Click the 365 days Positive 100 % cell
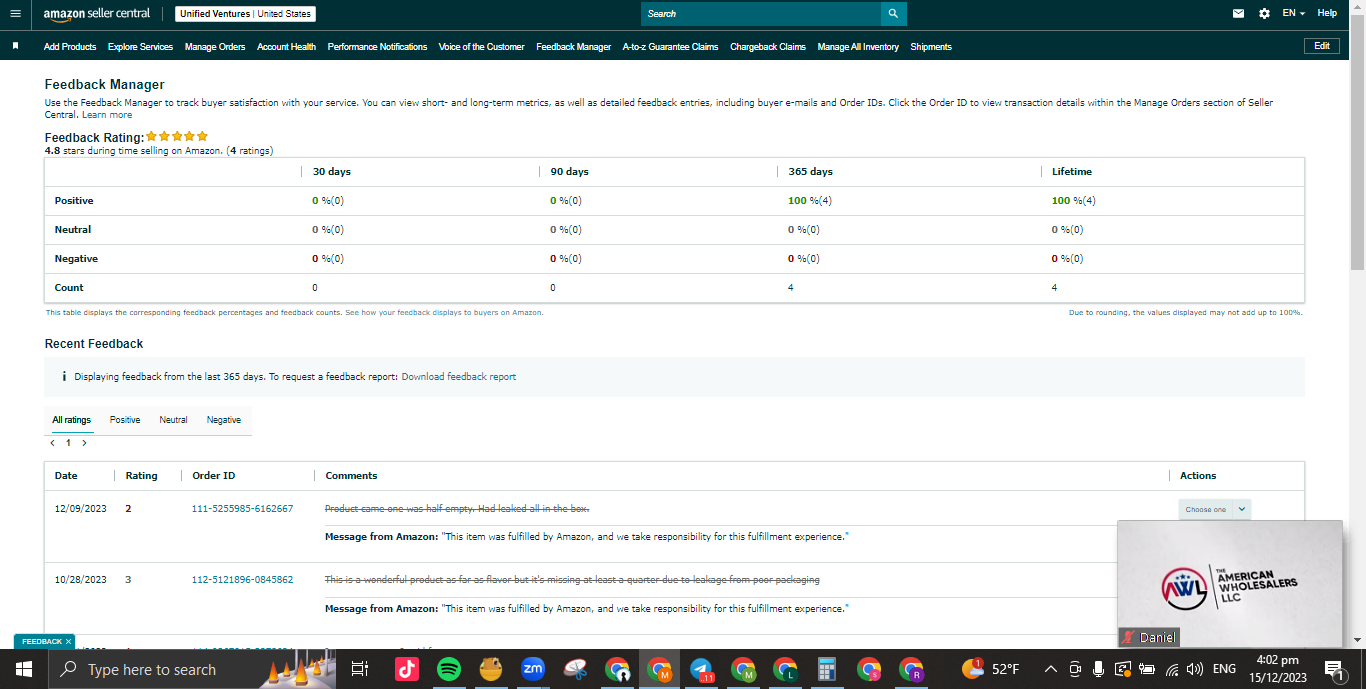The image size is (1366, 689). click(810, 201)
